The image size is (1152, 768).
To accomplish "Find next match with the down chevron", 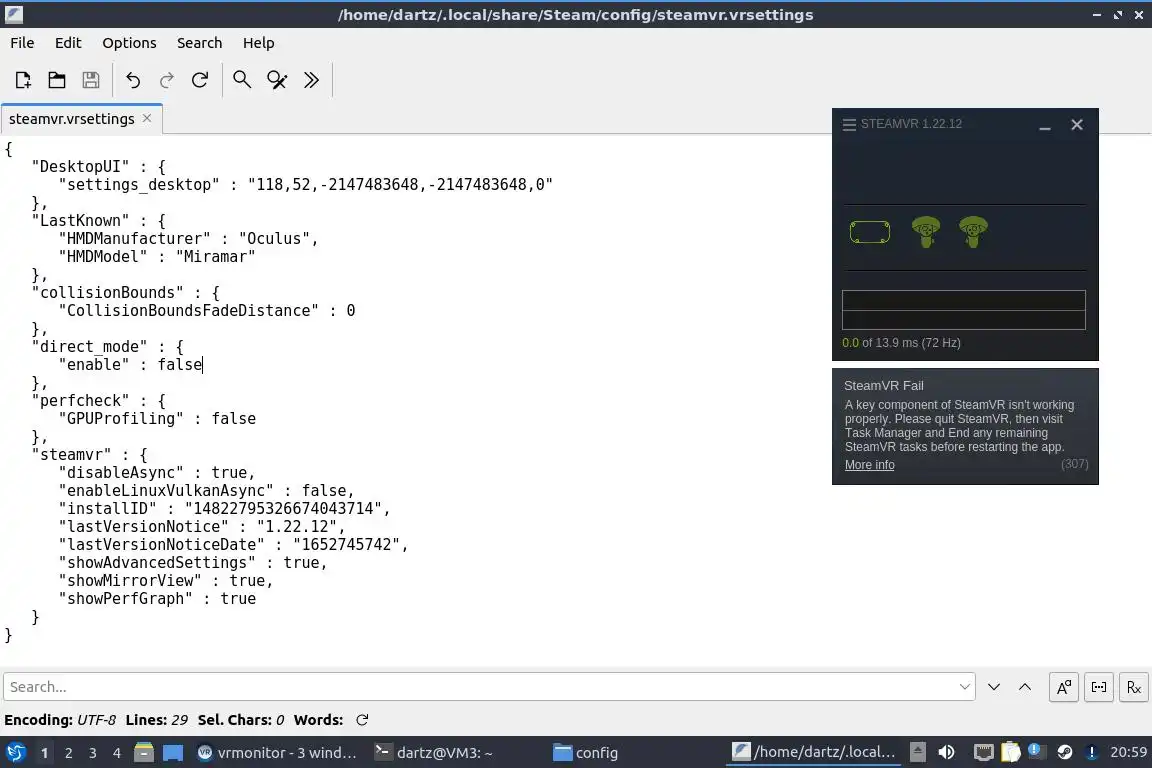I will (x=994, y=686).
